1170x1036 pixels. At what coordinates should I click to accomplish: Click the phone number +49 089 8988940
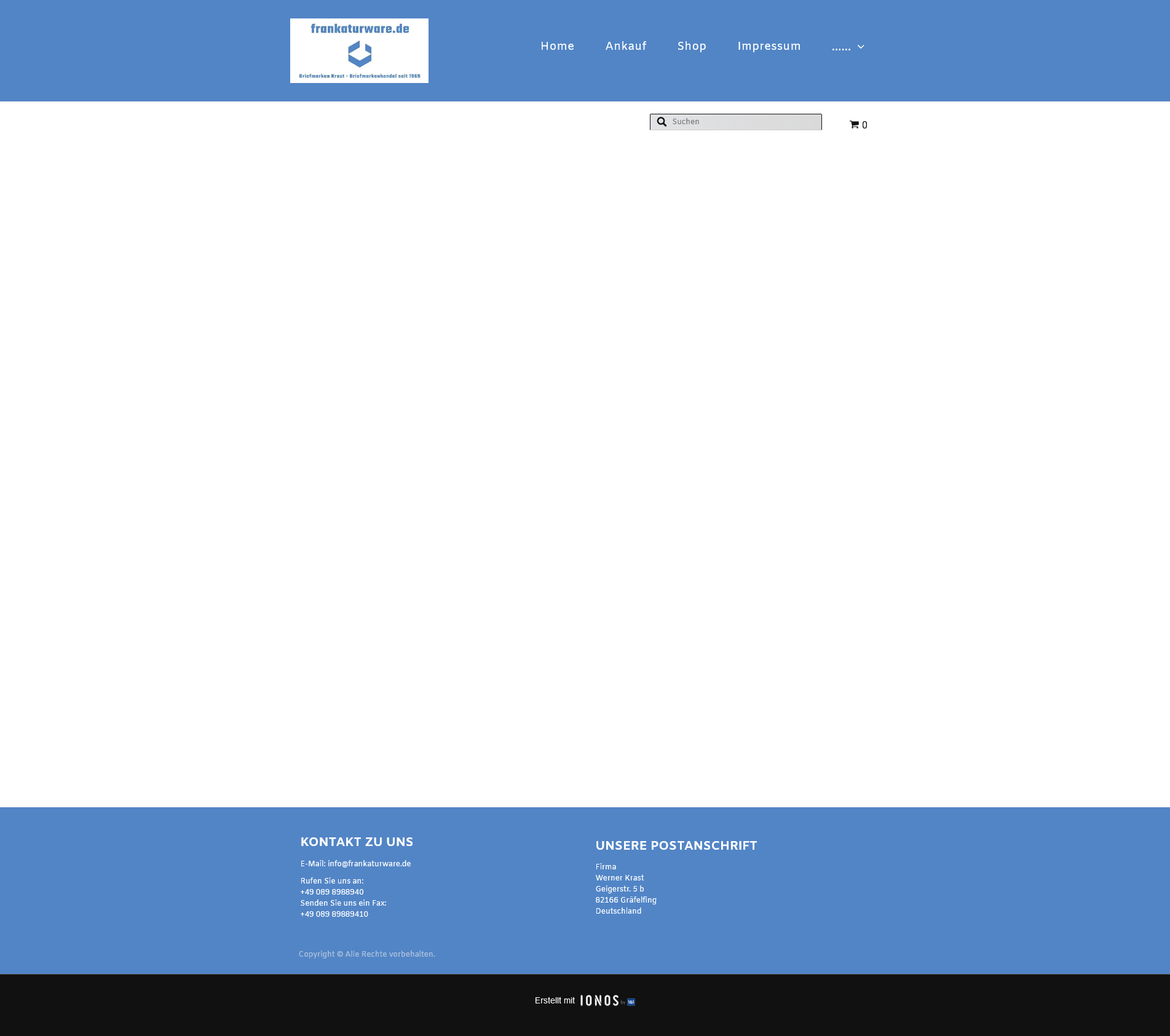click(x=332, y=892)
